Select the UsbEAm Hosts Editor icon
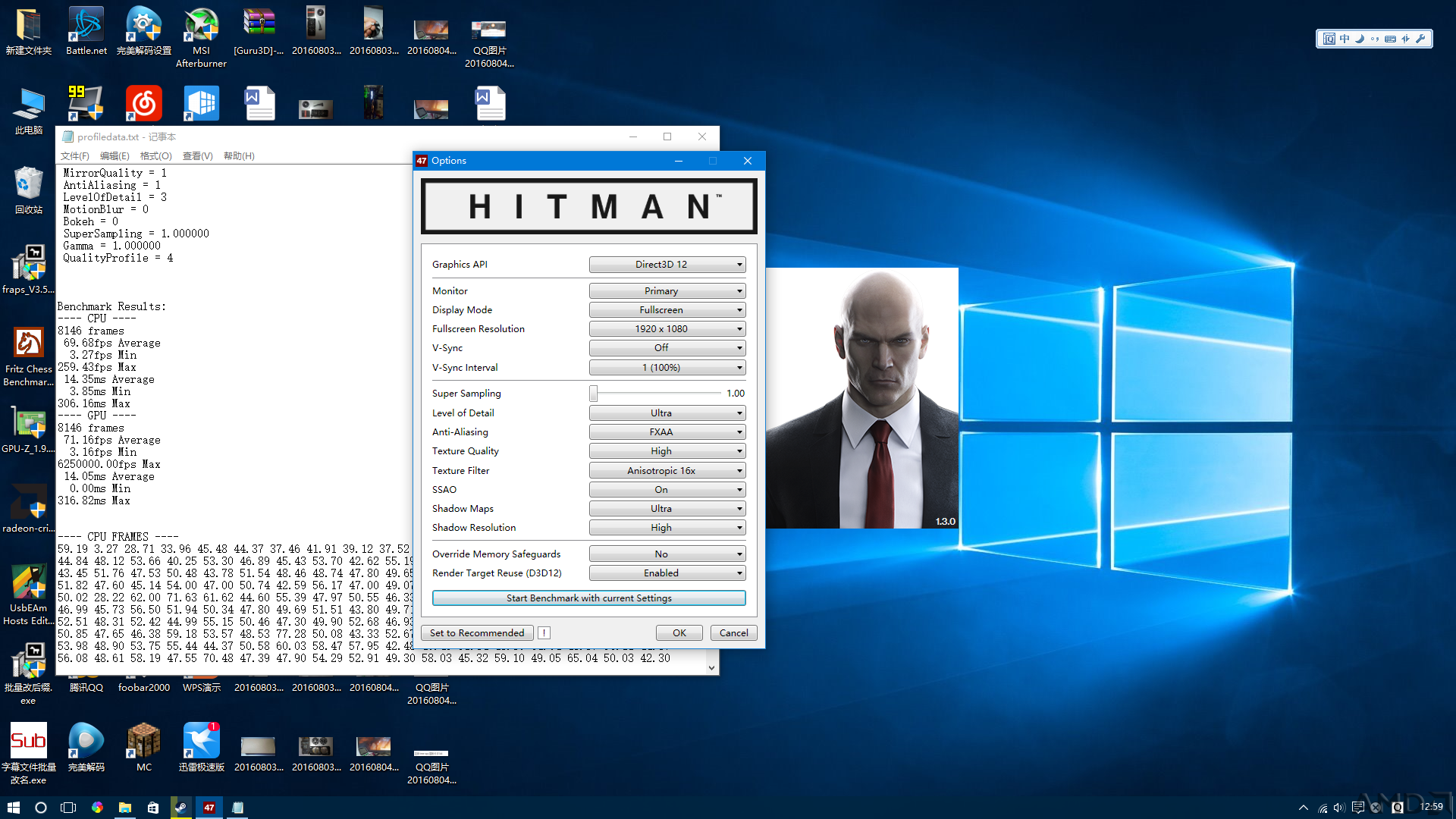The height and width of the screenshot is (819, 1456). (x=29, y=595)
